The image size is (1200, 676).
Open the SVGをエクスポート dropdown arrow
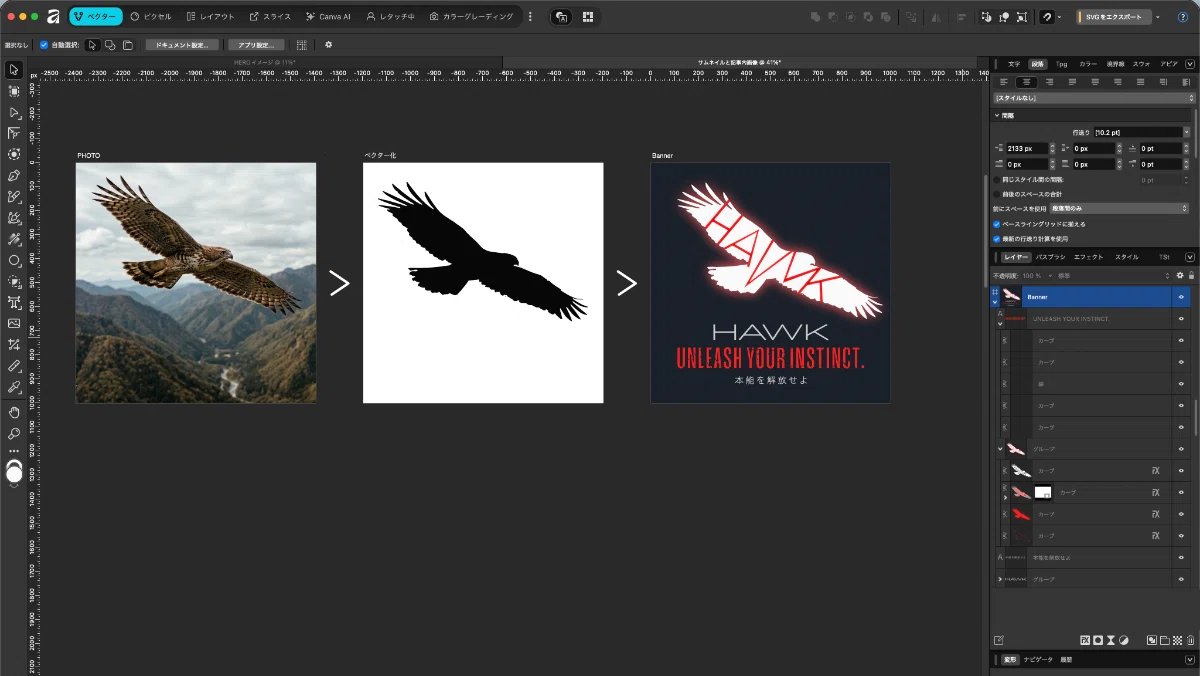click(1158, 17)
